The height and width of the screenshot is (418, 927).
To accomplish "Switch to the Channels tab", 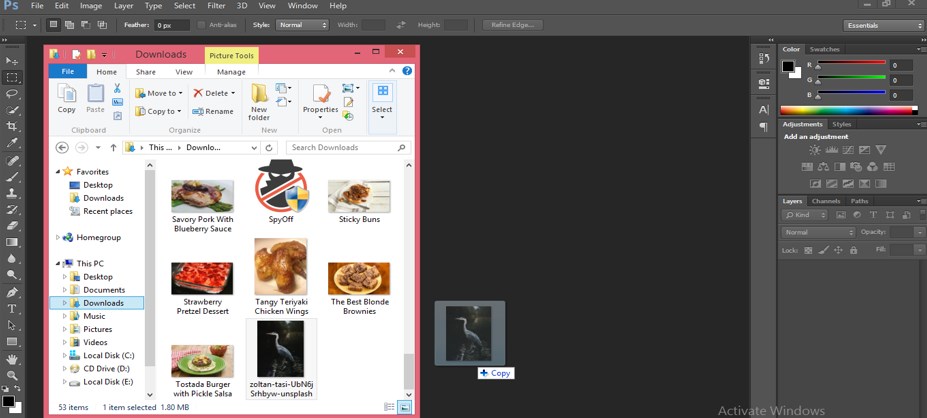I will [826, 201].
